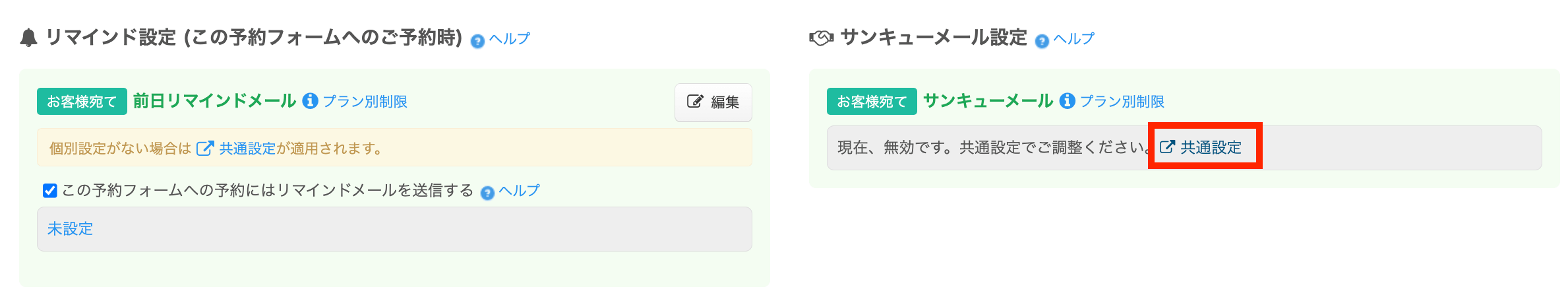Click info icon next to 前日リマインドメール
The width and height of the screenshot is (1568, 305).
pos(310,101)
